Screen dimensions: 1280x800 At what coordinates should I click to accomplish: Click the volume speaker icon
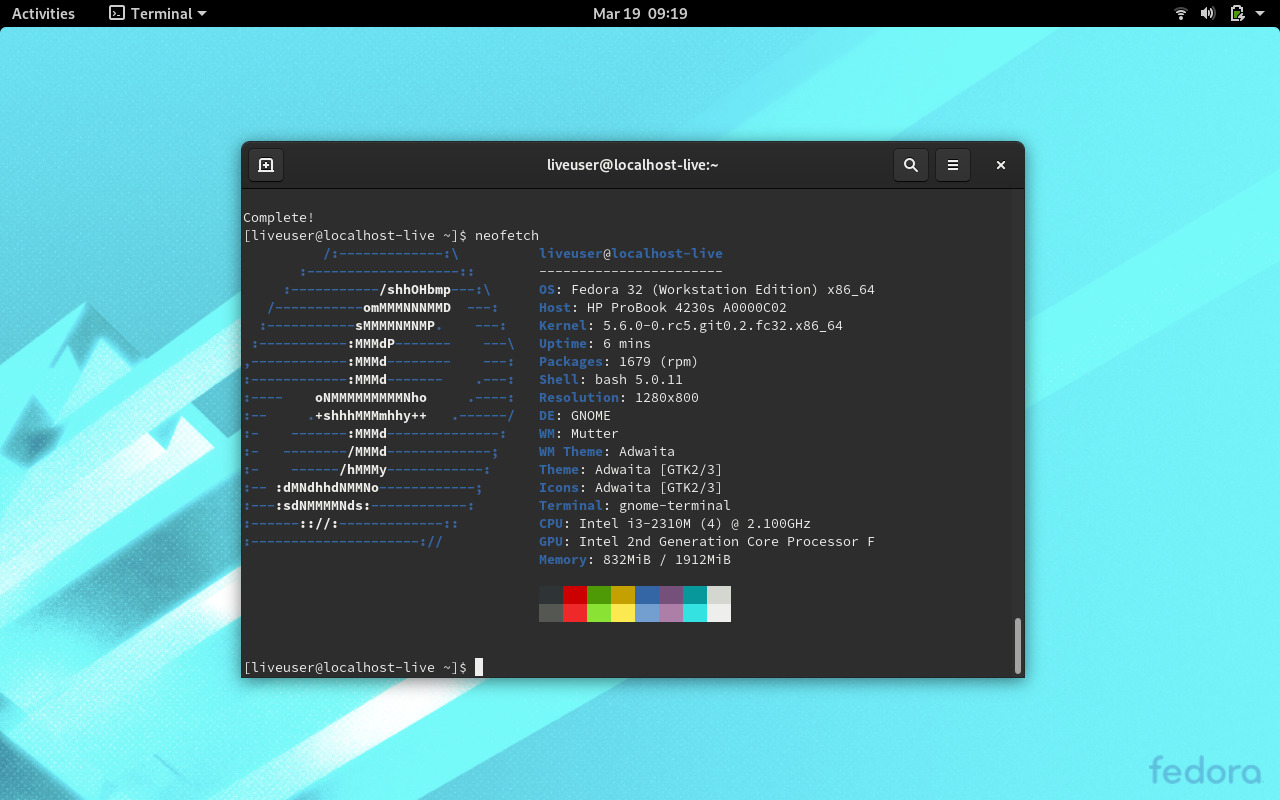1208,13
